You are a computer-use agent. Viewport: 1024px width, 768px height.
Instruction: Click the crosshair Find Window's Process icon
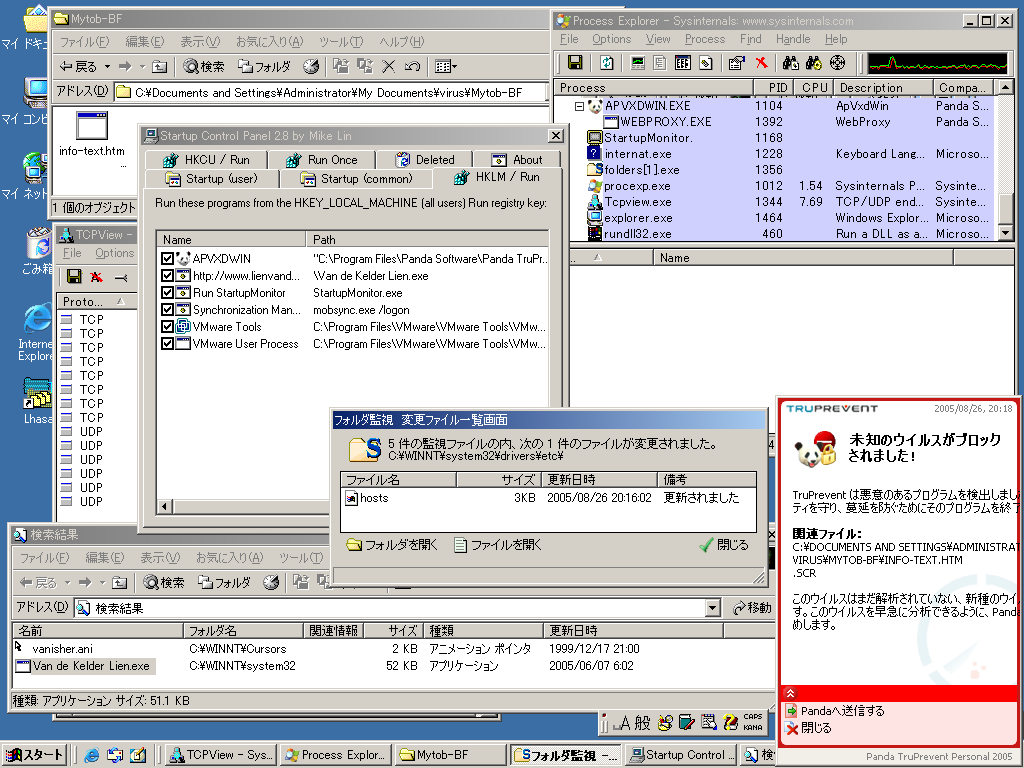pyautogui.click(x=838, y=63)
